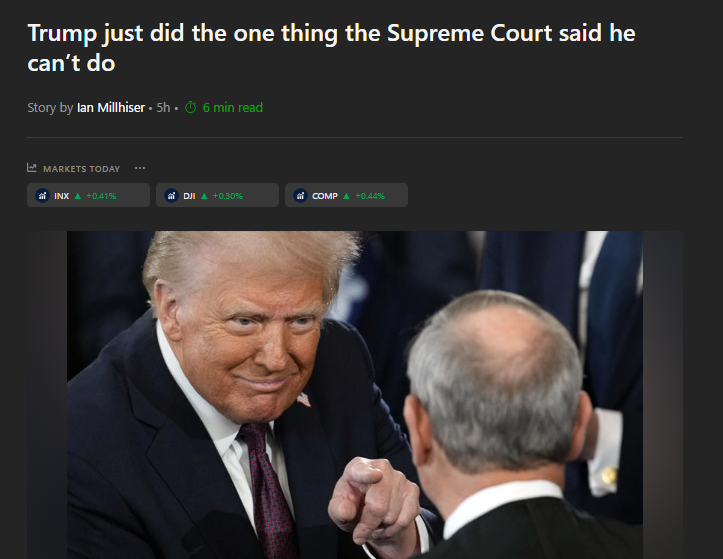The width and height of the screenshot is (723, 559).
Task: Click the Markets Today chart icon
Action: [31, 168]
